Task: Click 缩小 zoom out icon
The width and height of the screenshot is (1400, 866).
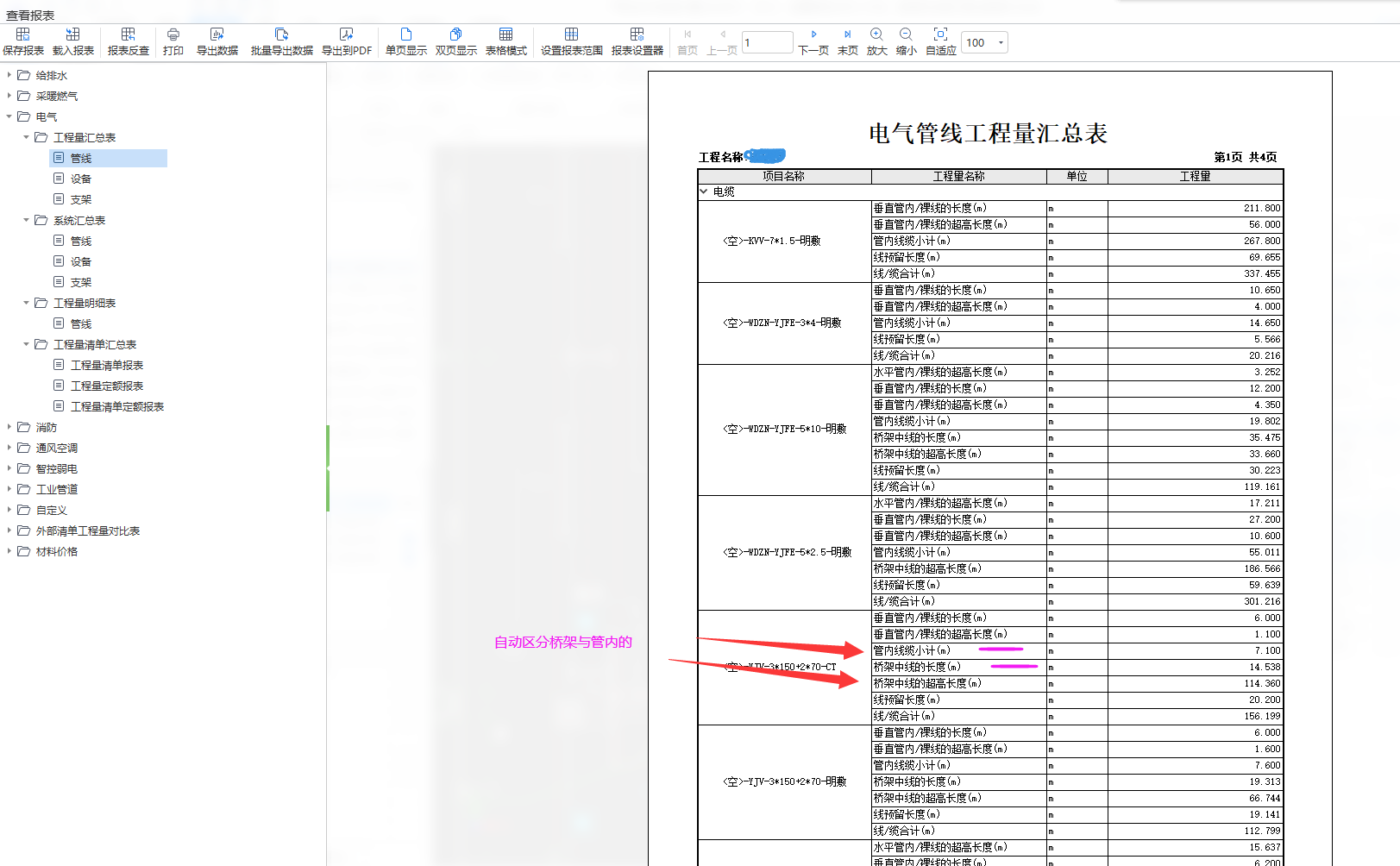Action: (x=906, y=41)
